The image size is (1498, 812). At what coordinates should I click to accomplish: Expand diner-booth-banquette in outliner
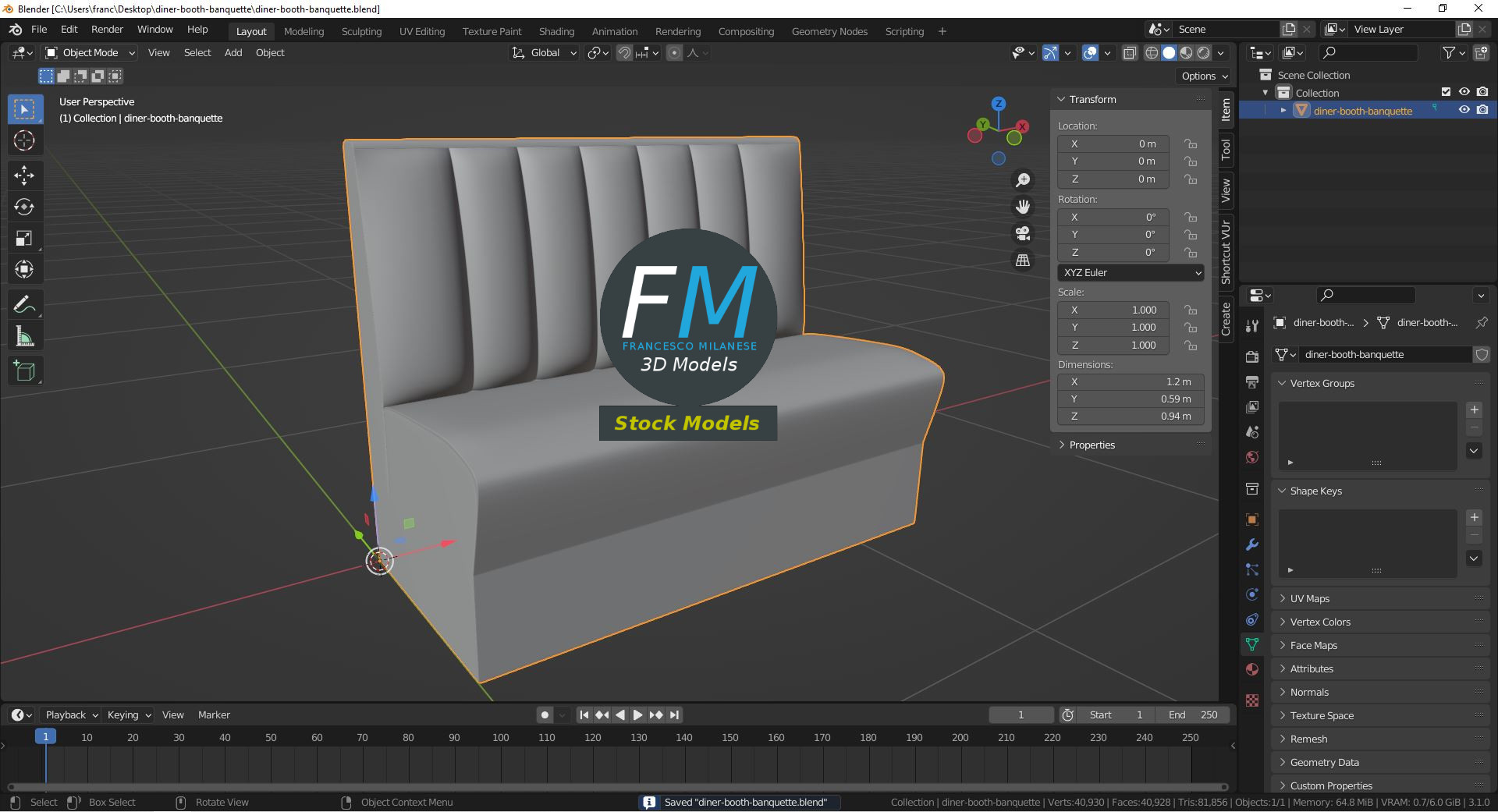tap(1283, 111)
